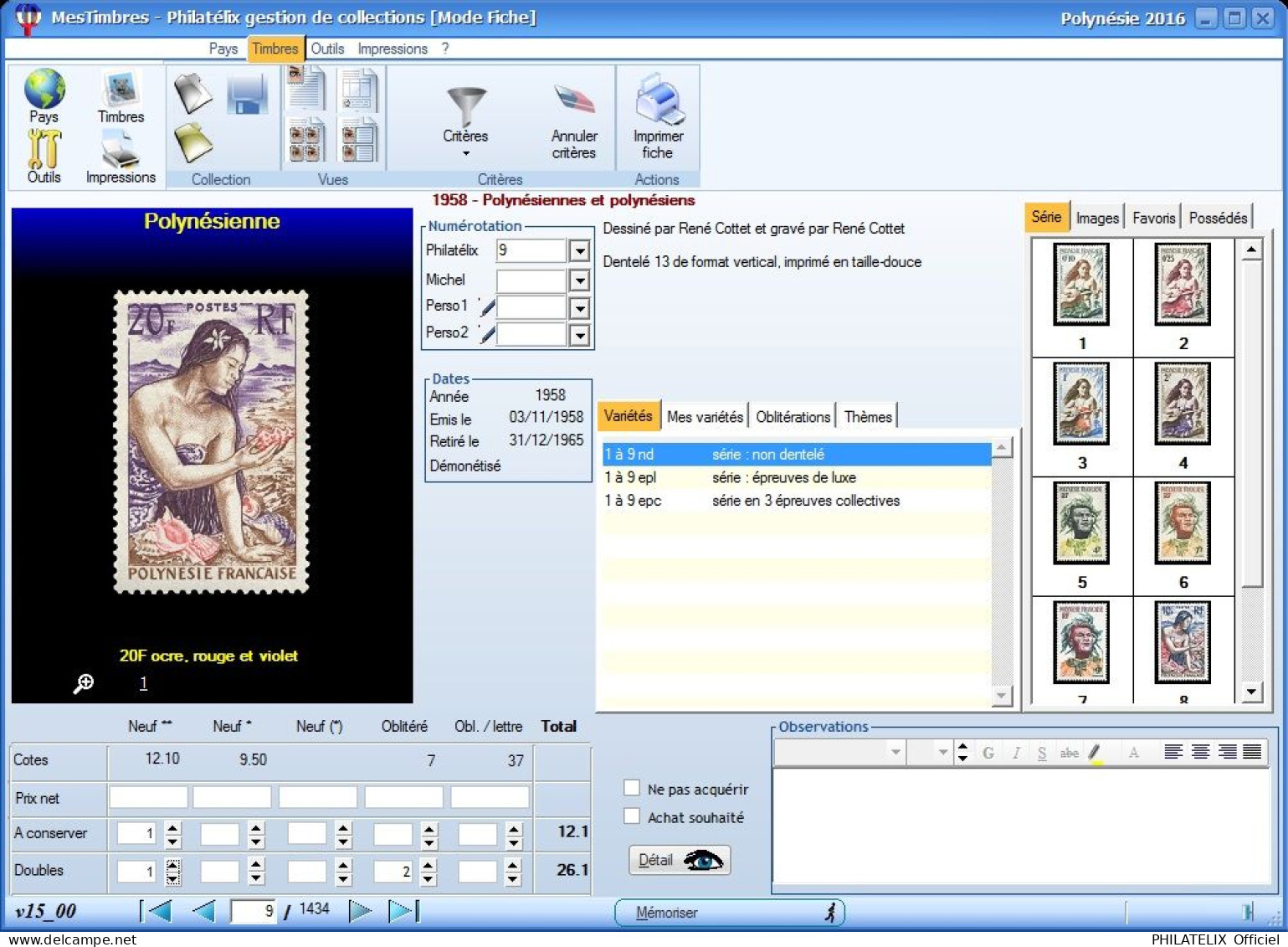The height and width of the screenshot is (947, 1288).
Task: Switch to the Favoris tab
Action: (x=1153, y=218)
